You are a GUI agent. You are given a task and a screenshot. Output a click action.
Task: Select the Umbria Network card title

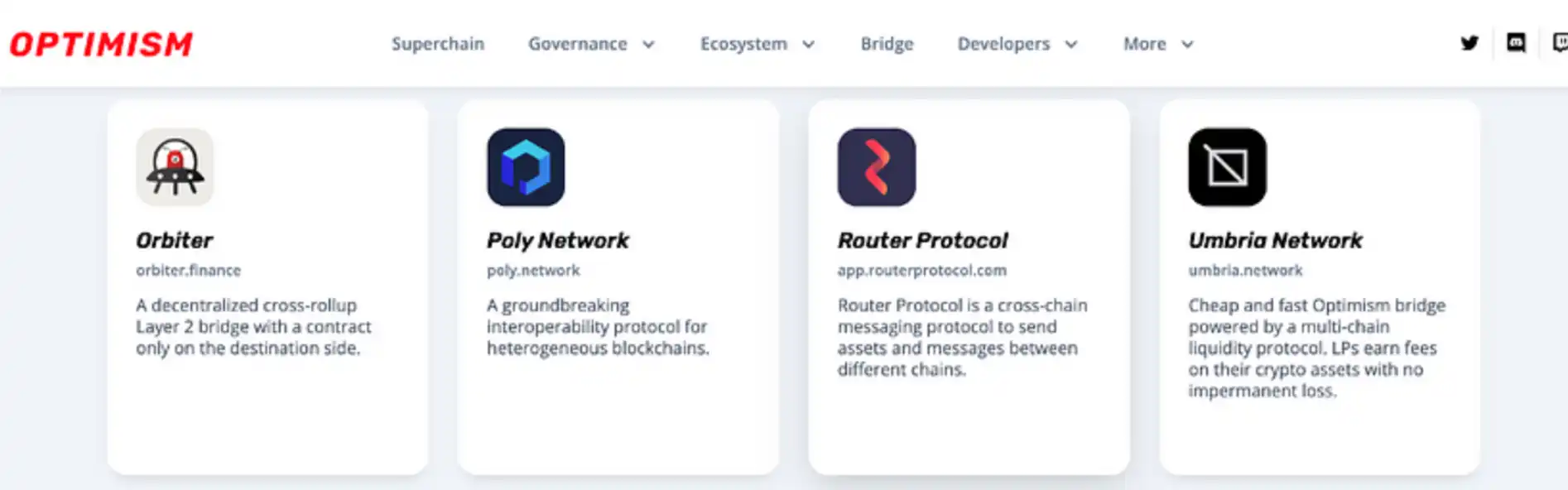point(1275,241)
